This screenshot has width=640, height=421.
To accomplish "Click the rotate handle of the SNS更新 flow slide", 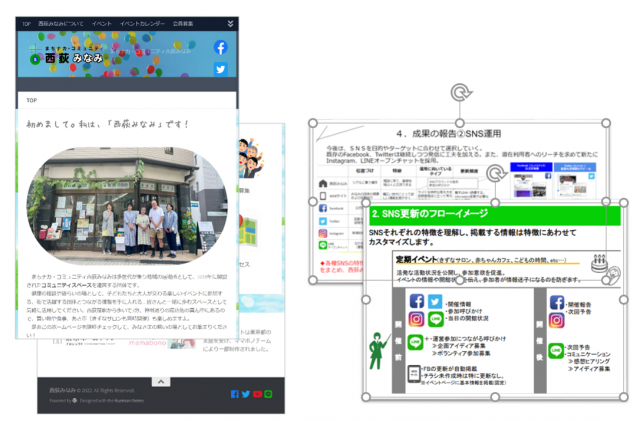I will pyautogui.click(x=496, y=174).
